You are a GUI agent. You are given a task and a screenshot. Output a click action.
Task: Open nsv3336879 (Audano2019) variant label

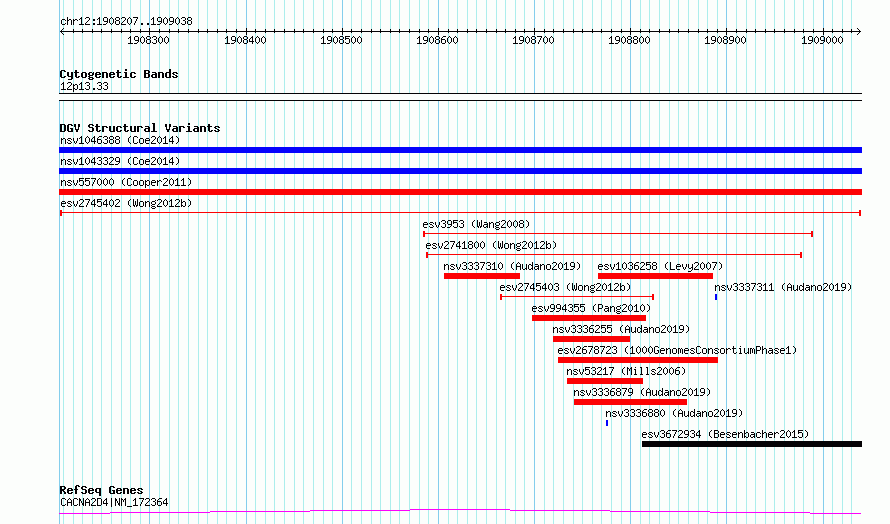click(x=642, y=392)
